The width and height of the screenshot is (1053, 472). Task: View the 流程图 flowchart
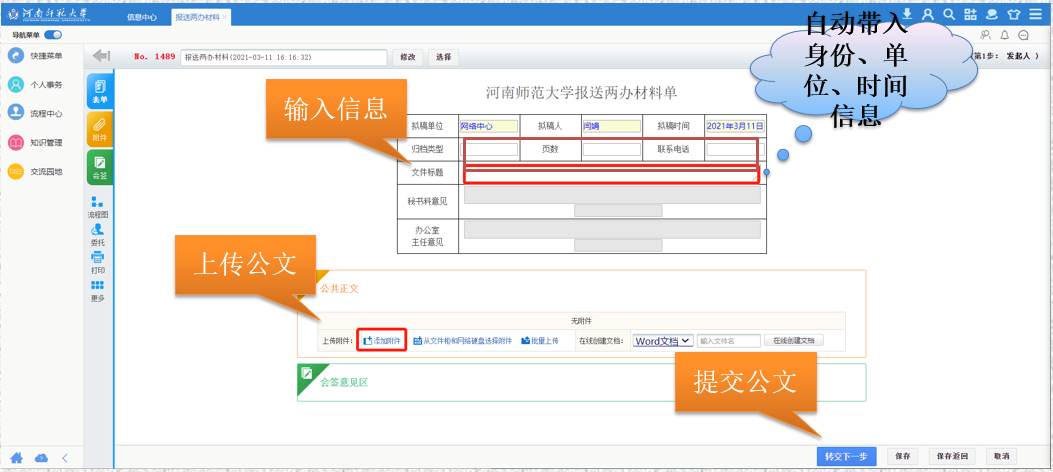pos(97,207)
